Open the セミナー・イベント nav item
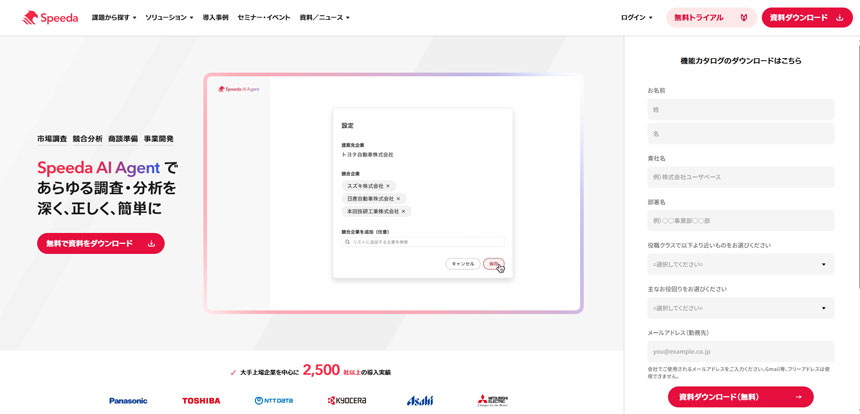Image resolution: width=860 pixels, height=414 pixels. (x=264, y=18)
